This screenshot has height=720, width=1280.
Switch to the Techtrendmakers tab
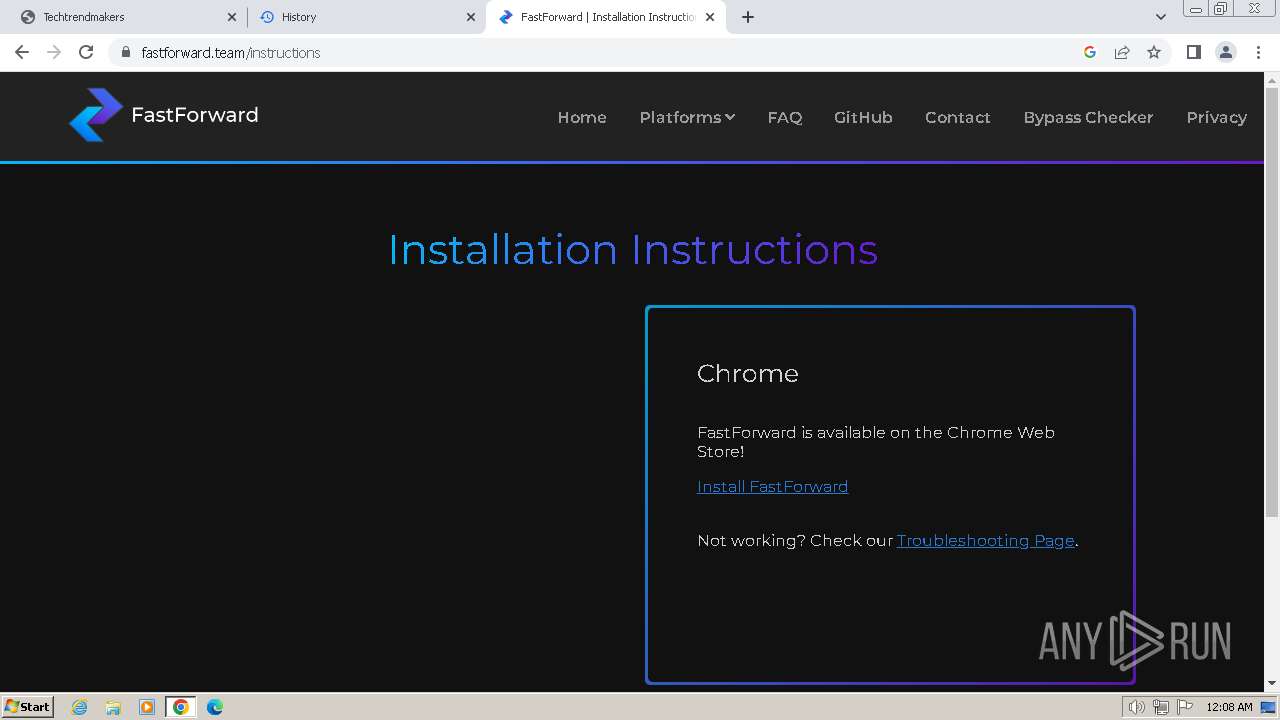pos(127,17)
